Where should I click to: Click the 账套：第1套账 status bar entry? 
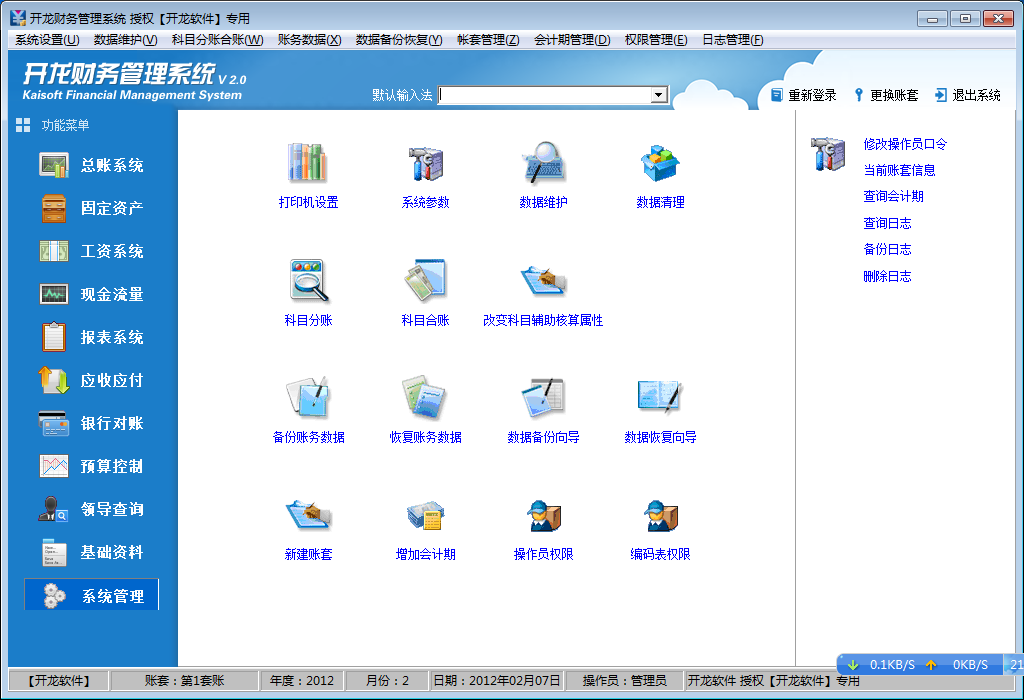tap(184, 680)
